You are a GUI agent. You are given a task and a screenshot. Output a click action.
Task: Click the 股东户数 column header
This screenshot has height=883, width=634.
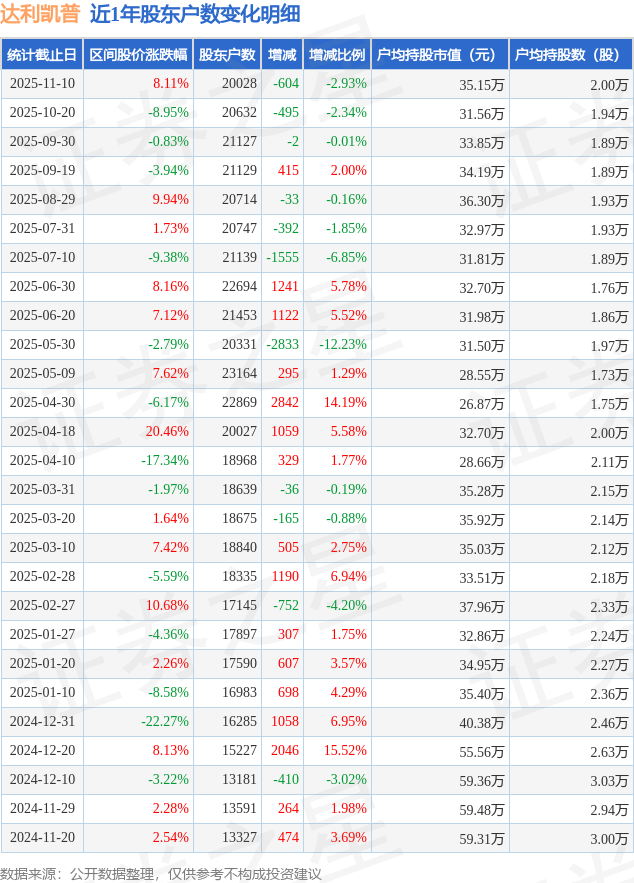coord(227,55)
